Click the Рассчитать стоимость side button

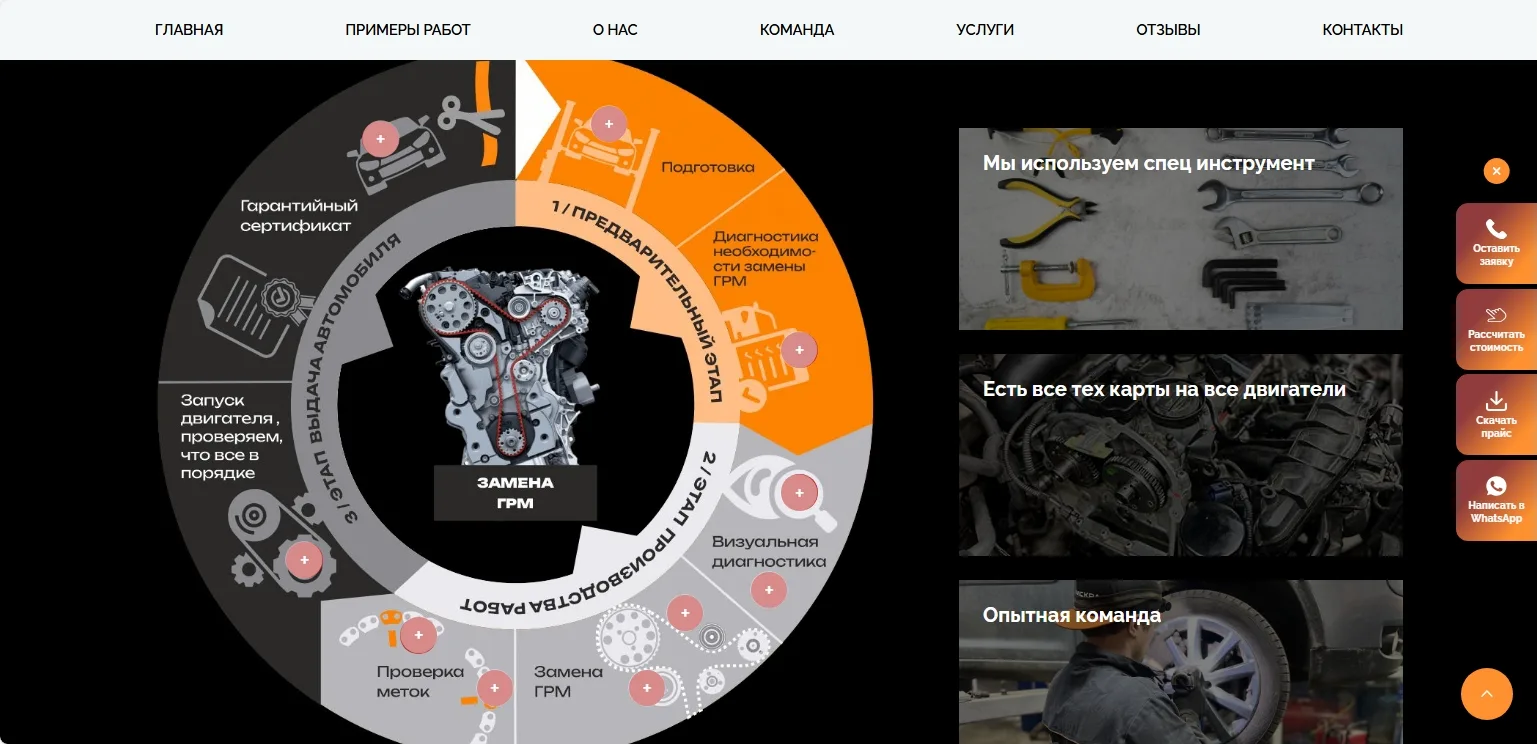click(x=1496, y=329)
